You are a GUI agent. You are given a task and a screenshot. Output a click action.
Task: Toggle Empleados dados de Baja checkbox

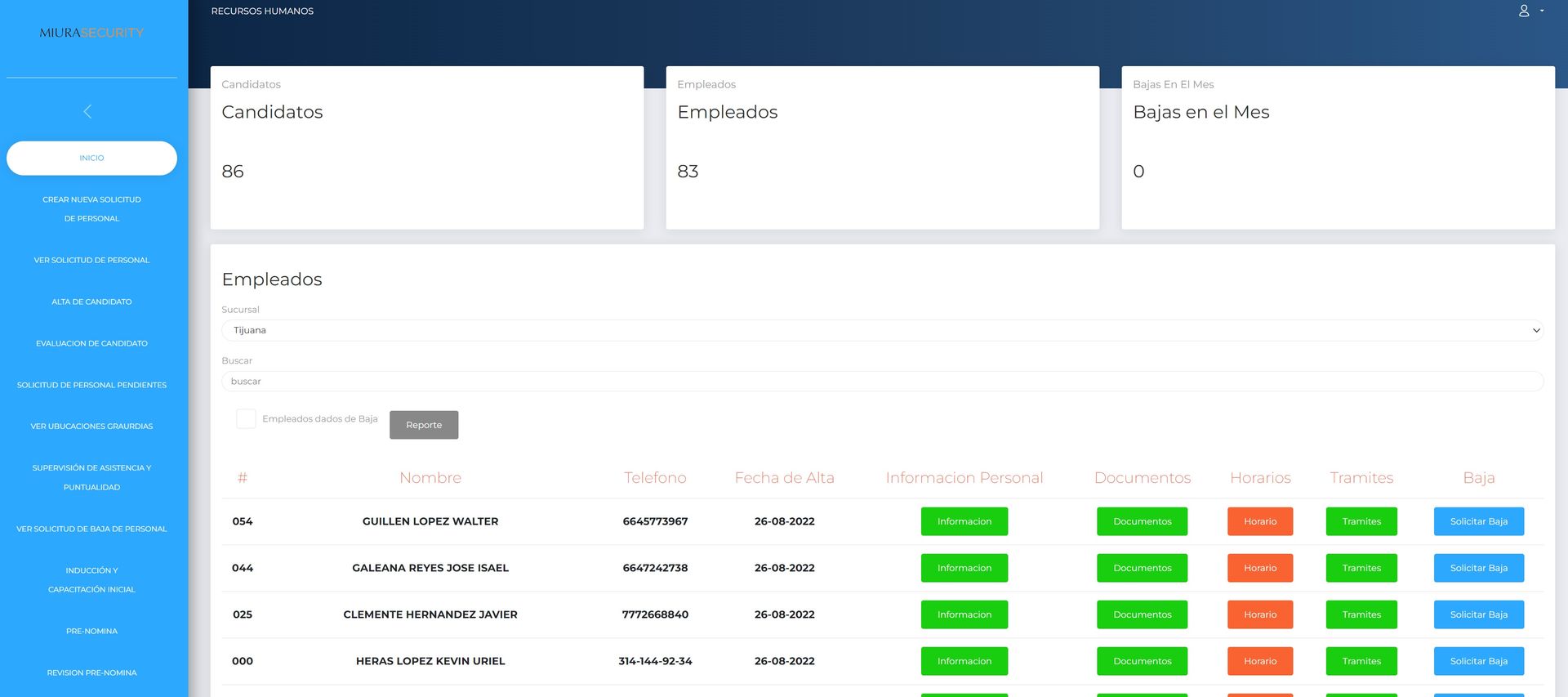[246, 418]
